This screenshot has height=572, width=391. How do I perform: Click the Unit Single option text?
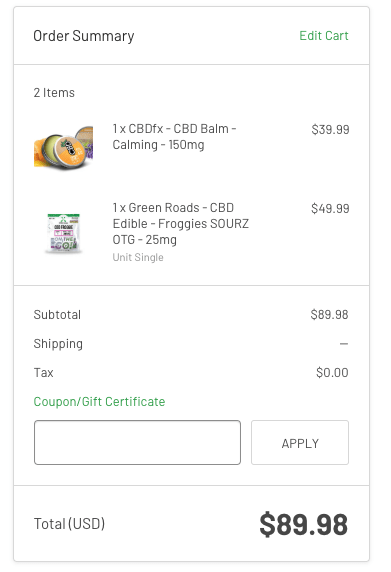tap(138, 257)
